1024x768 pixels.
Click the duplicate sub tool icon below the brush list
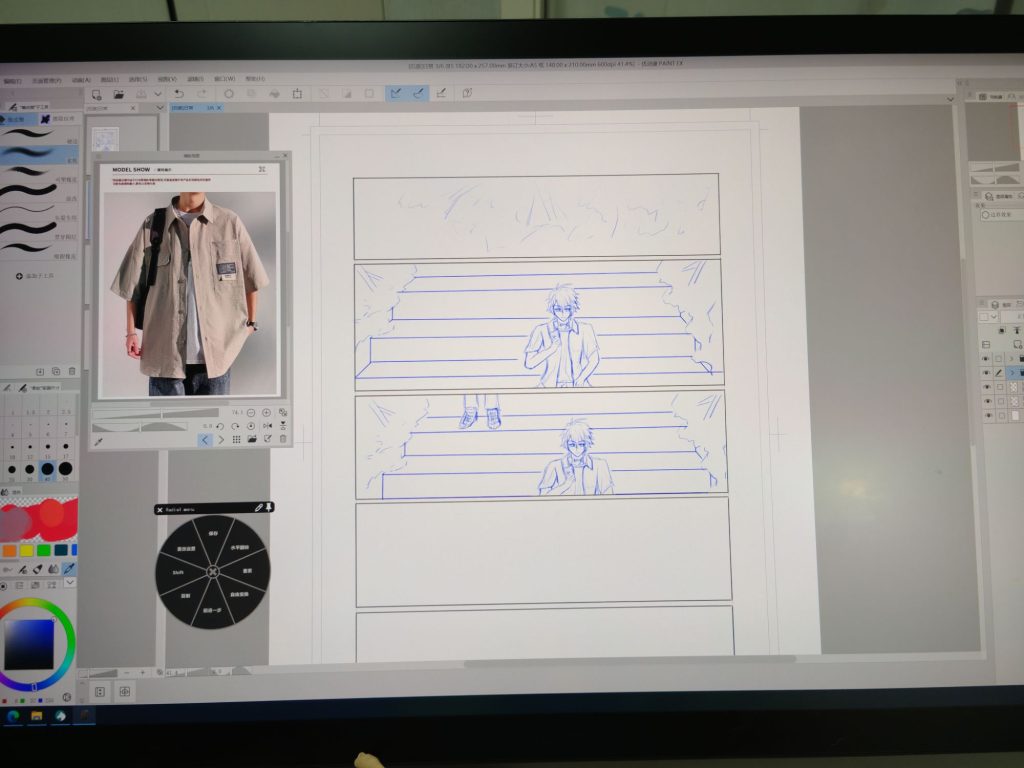[x=56, y=372]
